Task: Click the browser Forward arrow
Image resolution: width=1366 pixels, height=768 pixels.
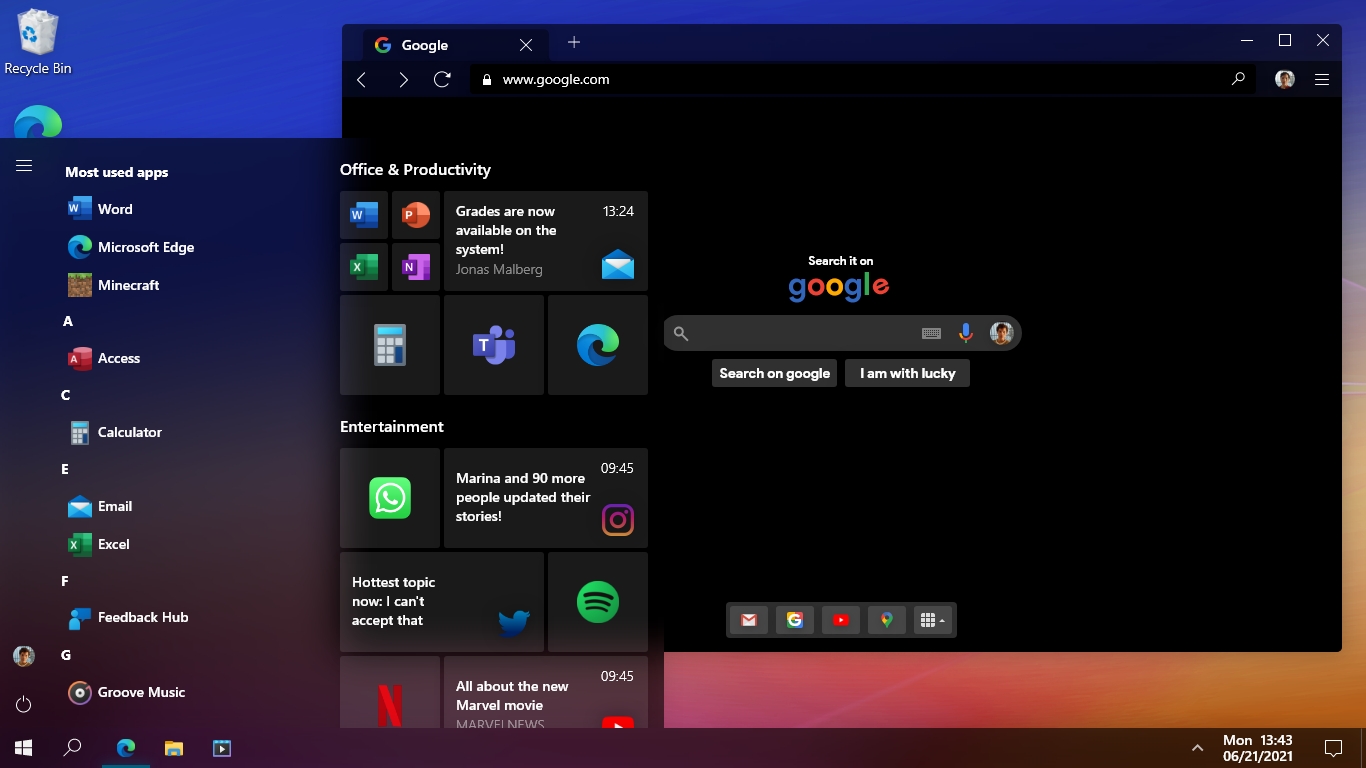Action: click(x=403, y=79)
